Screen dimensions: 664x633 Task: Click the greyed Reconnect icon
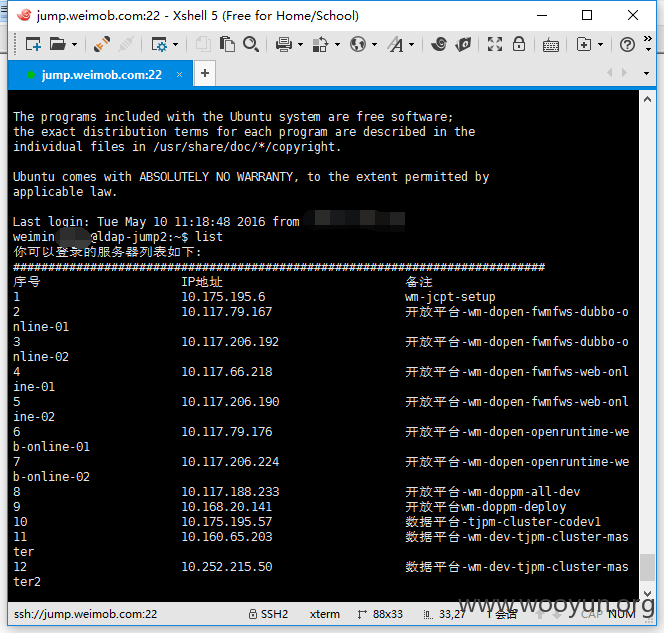click(x=126, y=44)
